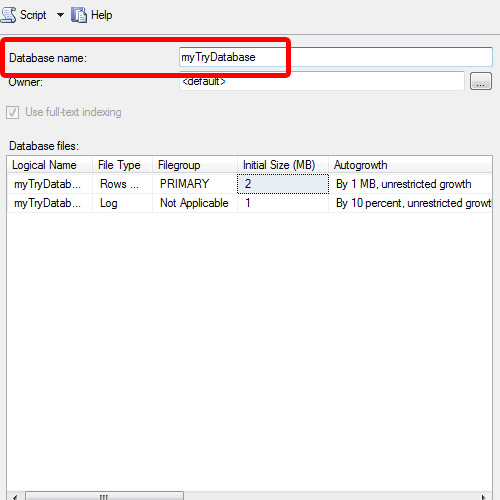Click the Script toolbar label
Image resolution: width=500 pixels, height=500 pixels.
33,15
